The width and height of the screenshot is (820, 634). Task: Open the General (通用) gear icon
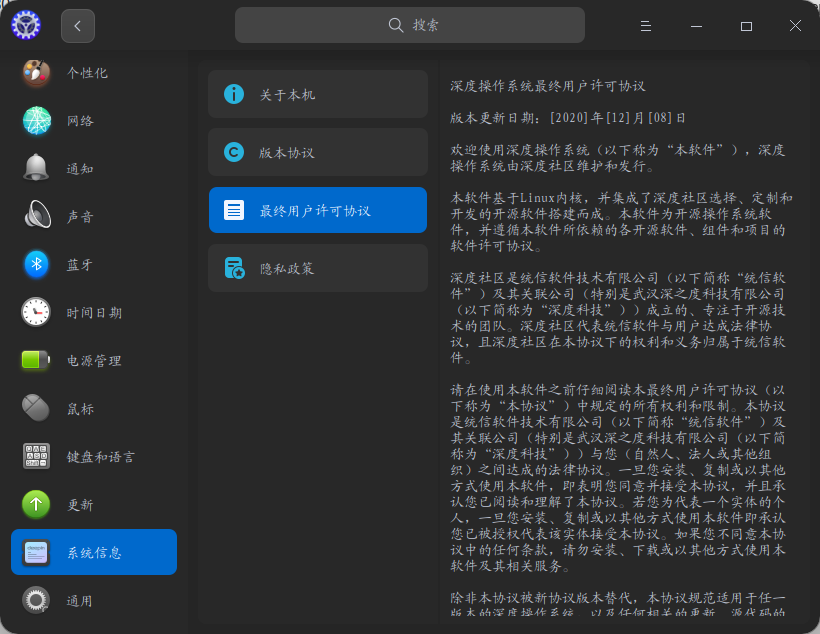point(36,600)
